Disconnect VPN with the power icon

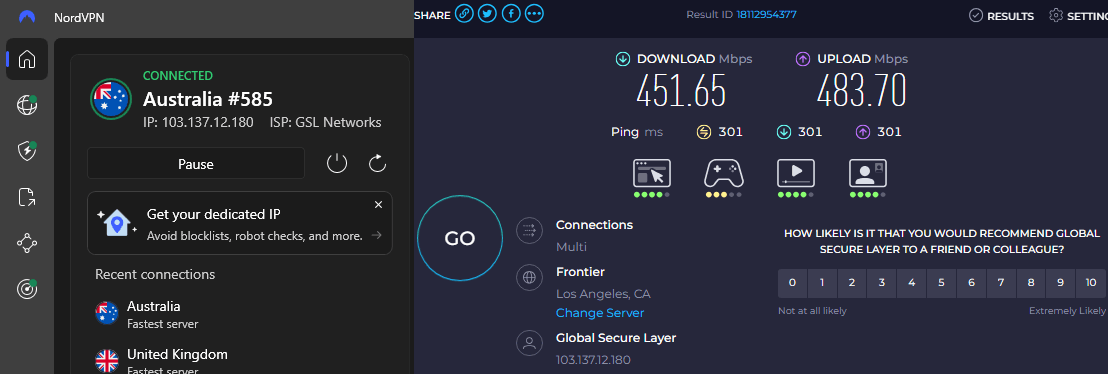point(337,164)
